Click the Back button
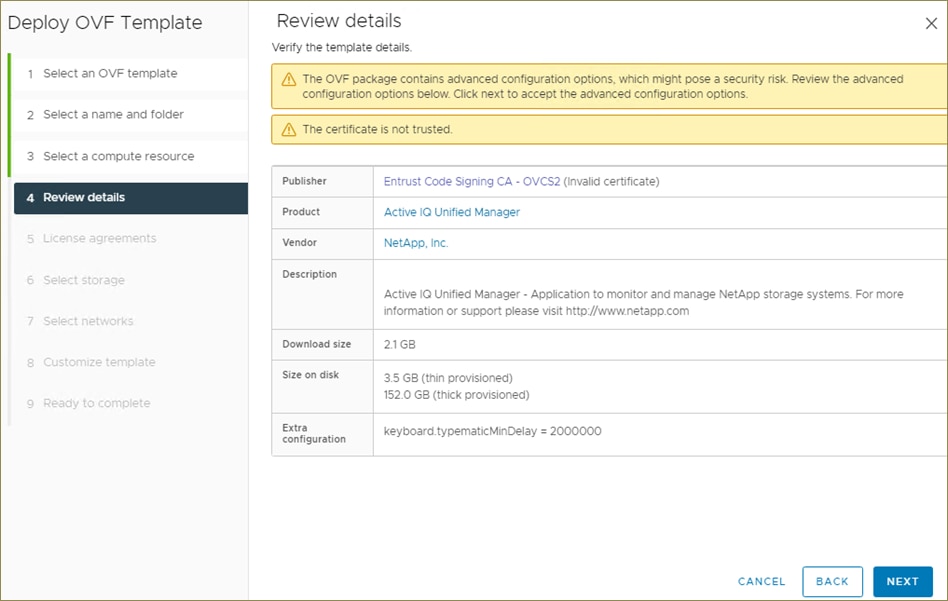 pos(832,582)
